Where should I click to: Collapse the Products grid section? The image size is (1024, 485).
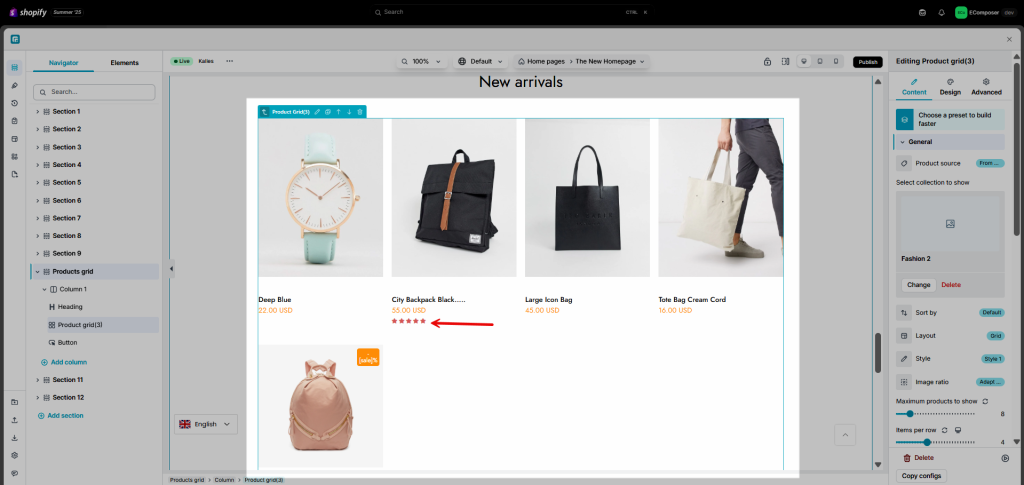pyautogui.click(x=37, y=272)
